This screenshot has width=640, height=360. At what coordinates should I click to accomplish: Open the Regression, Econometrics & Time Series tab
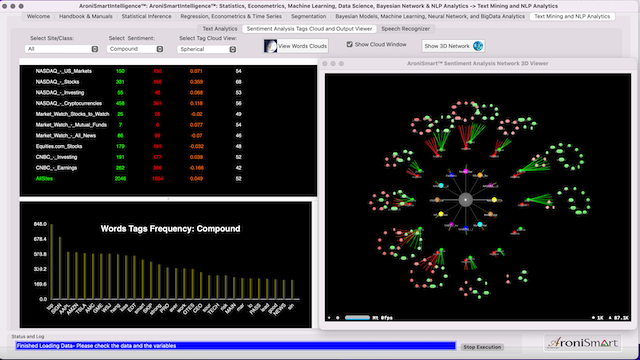pos(231,16)
